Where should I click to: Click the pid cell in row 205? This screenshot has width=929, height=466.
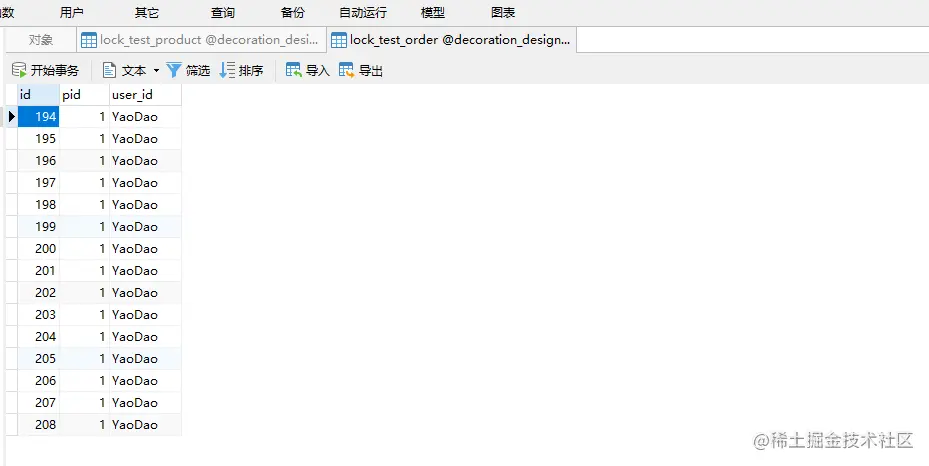click(84, 358)
